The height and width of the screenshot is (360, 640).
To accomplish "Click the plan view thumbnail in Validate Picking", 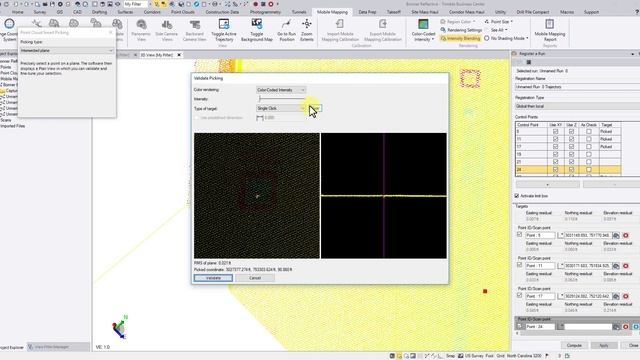I will (x=257, y=196).
